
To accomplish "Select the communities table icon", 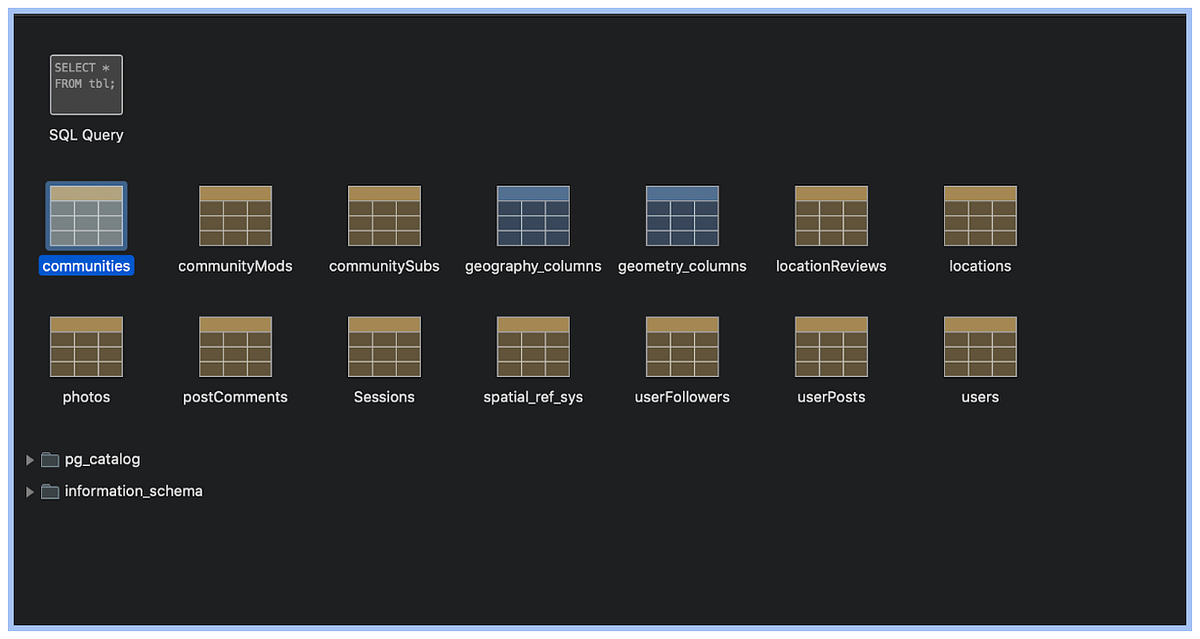I will pos(86,215).
